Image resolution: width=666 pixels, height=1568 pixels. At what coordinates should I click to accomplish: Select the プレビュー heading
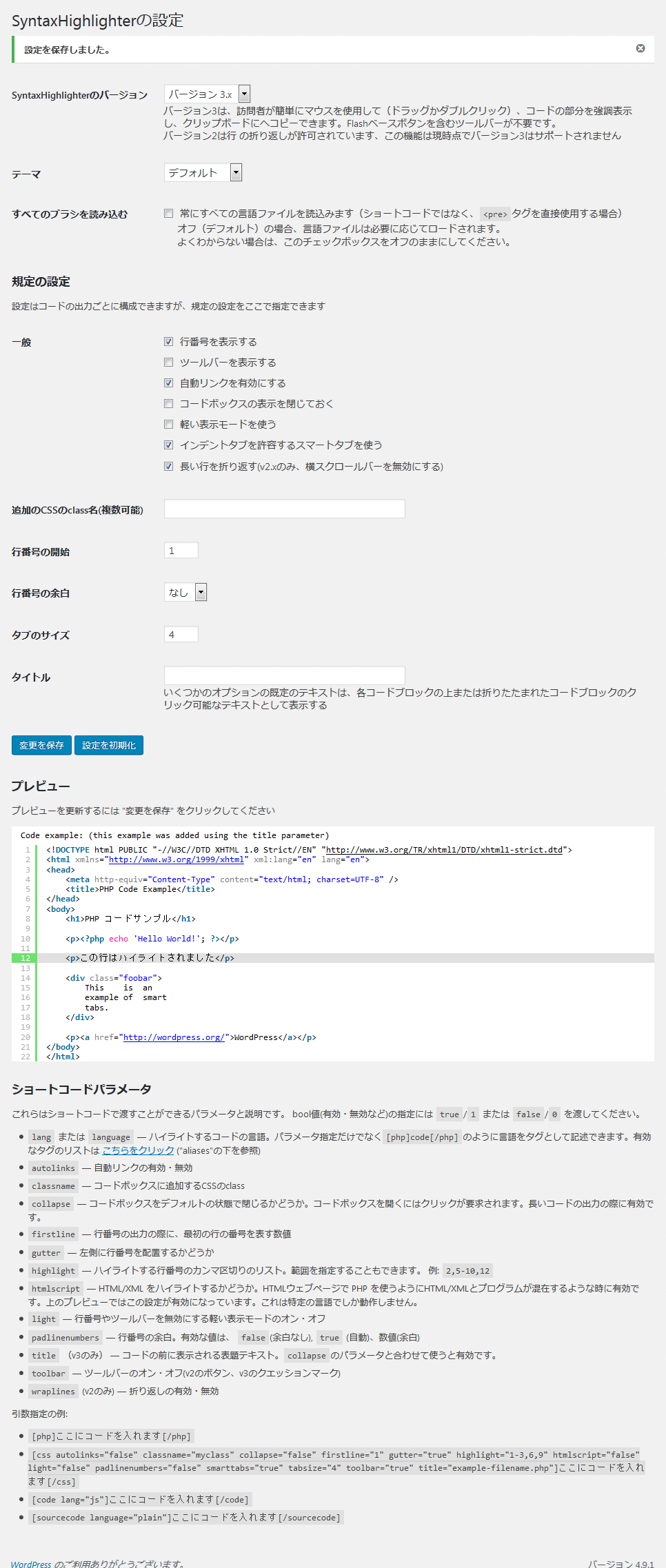click(41, 786)
